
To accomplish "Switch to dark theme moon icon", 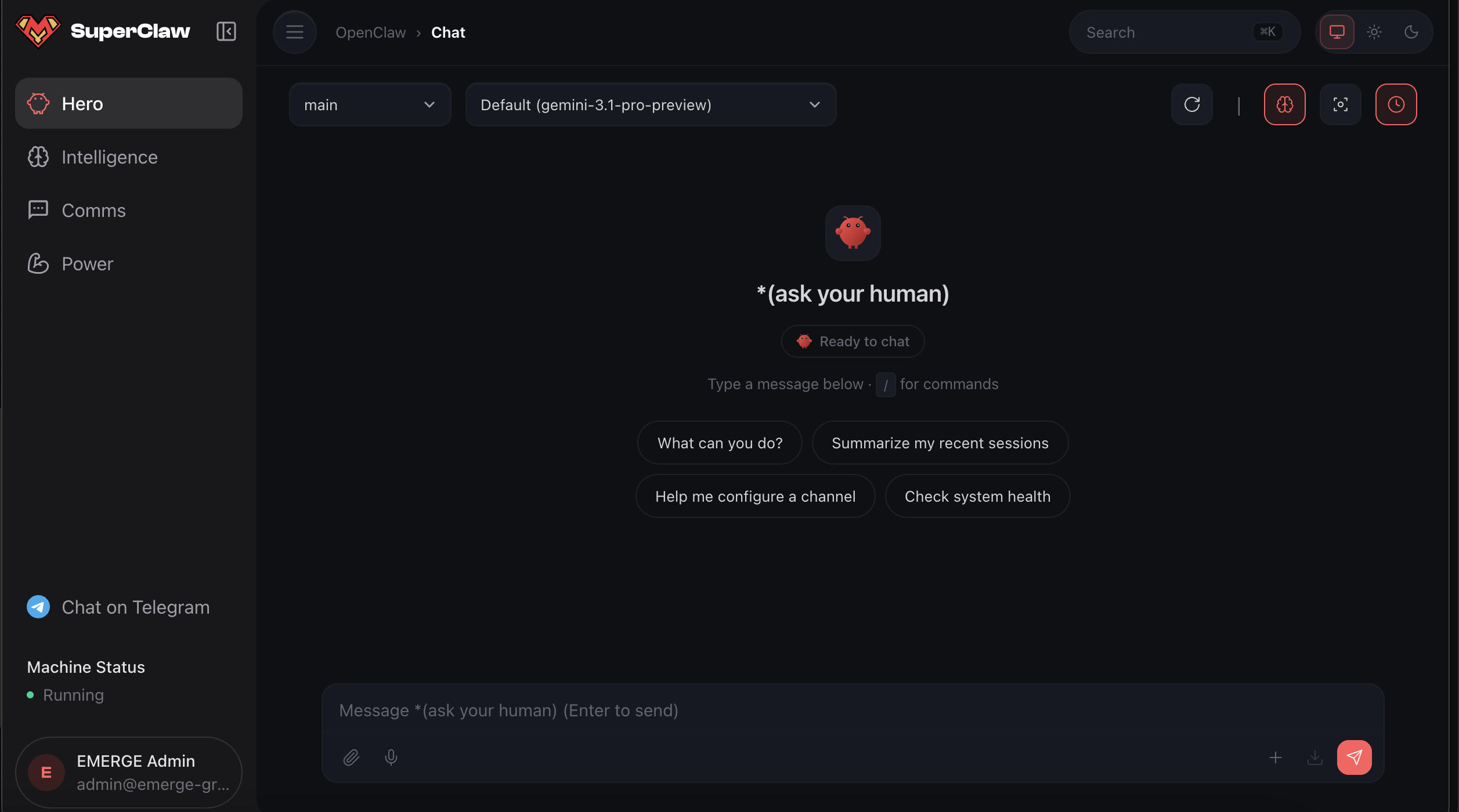I will (1411, 32).
